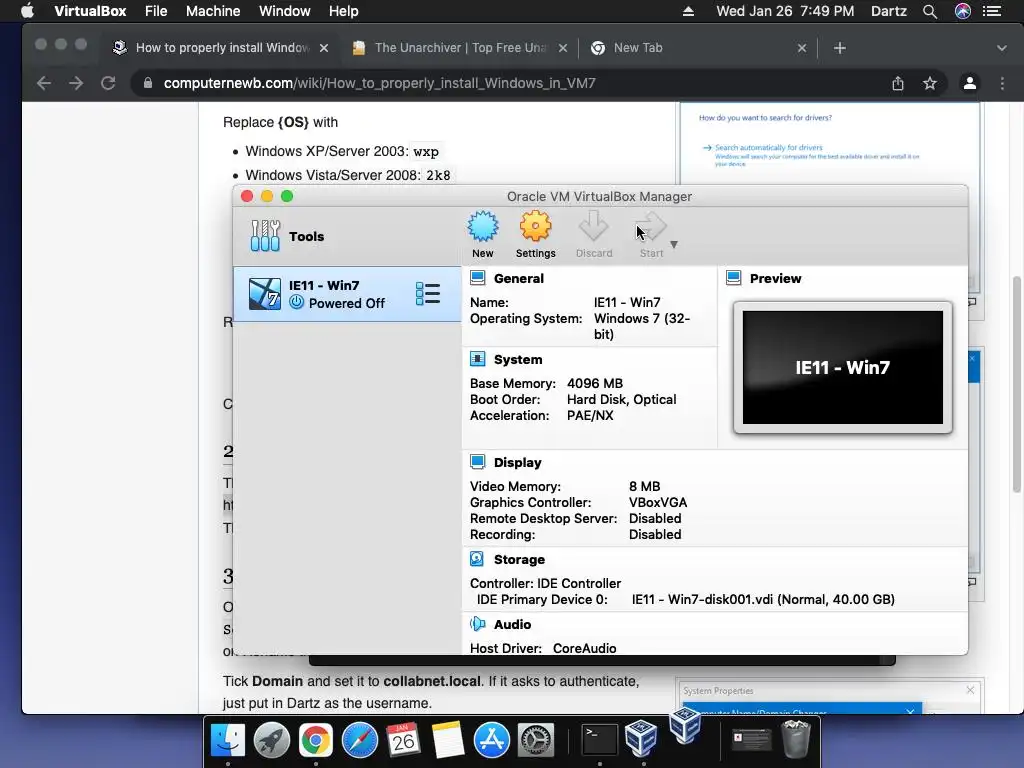Select IE11 - Win7 virtual machine
The width and height of the screenshot is (1024, 768).
click(x=347, y=294)
